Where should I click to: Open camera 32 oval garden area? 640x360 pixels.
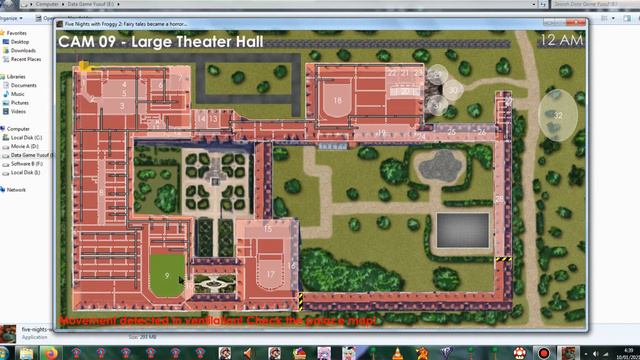[x=558, y=116]
